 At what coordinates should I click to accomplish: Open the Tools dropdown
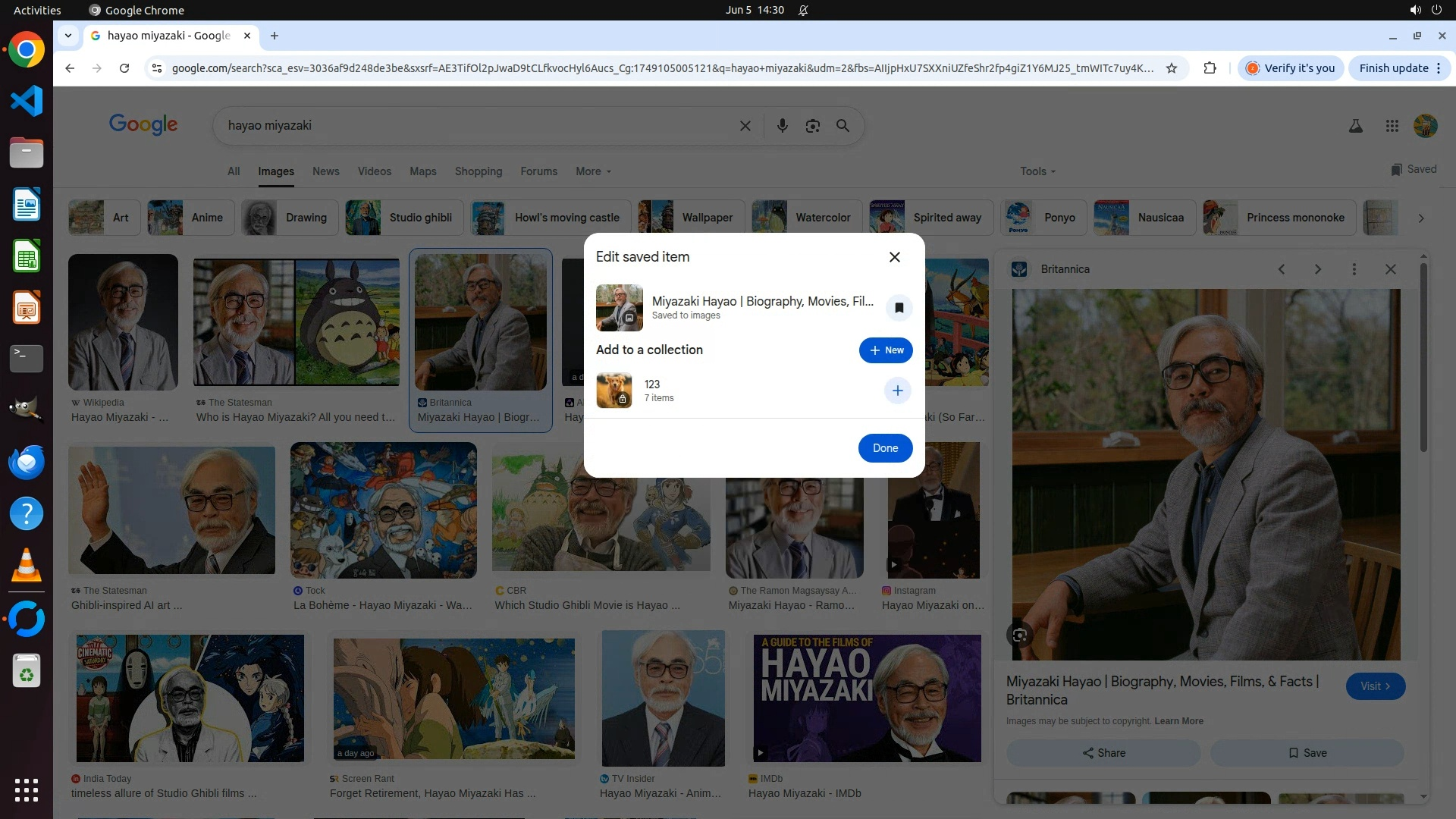coord(1037,171)
